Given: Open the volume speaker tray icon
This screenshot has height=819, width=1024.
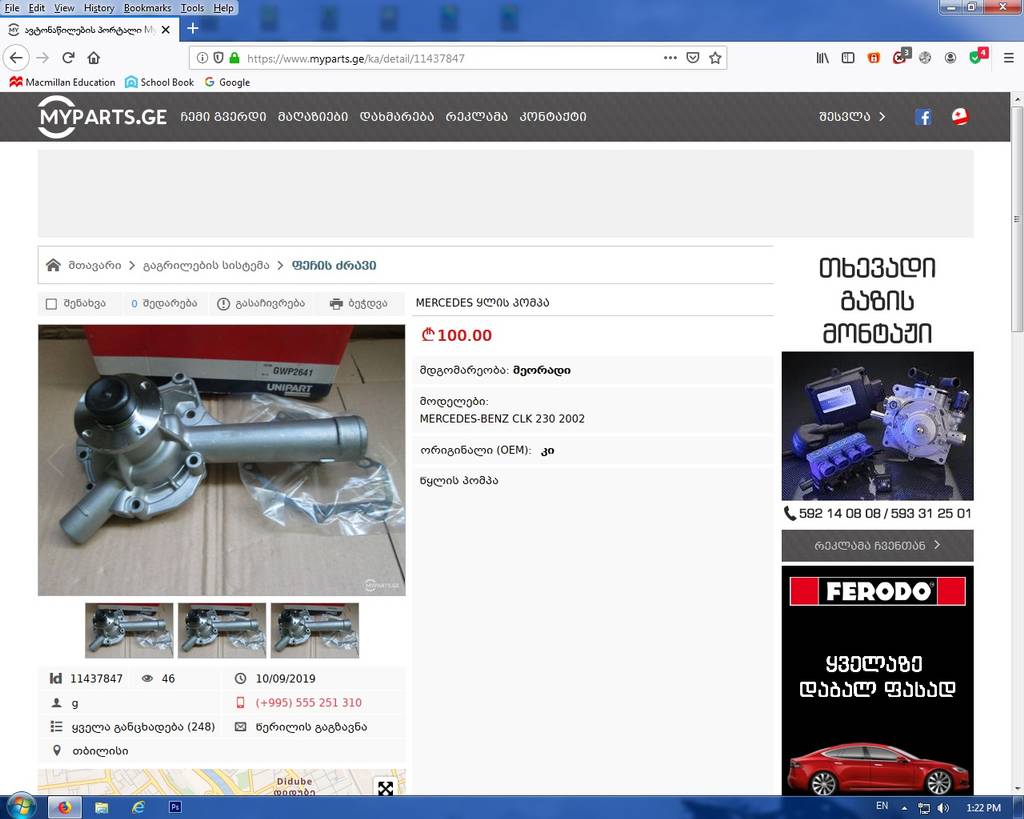Looking at the screenshot, I should 943,808.
